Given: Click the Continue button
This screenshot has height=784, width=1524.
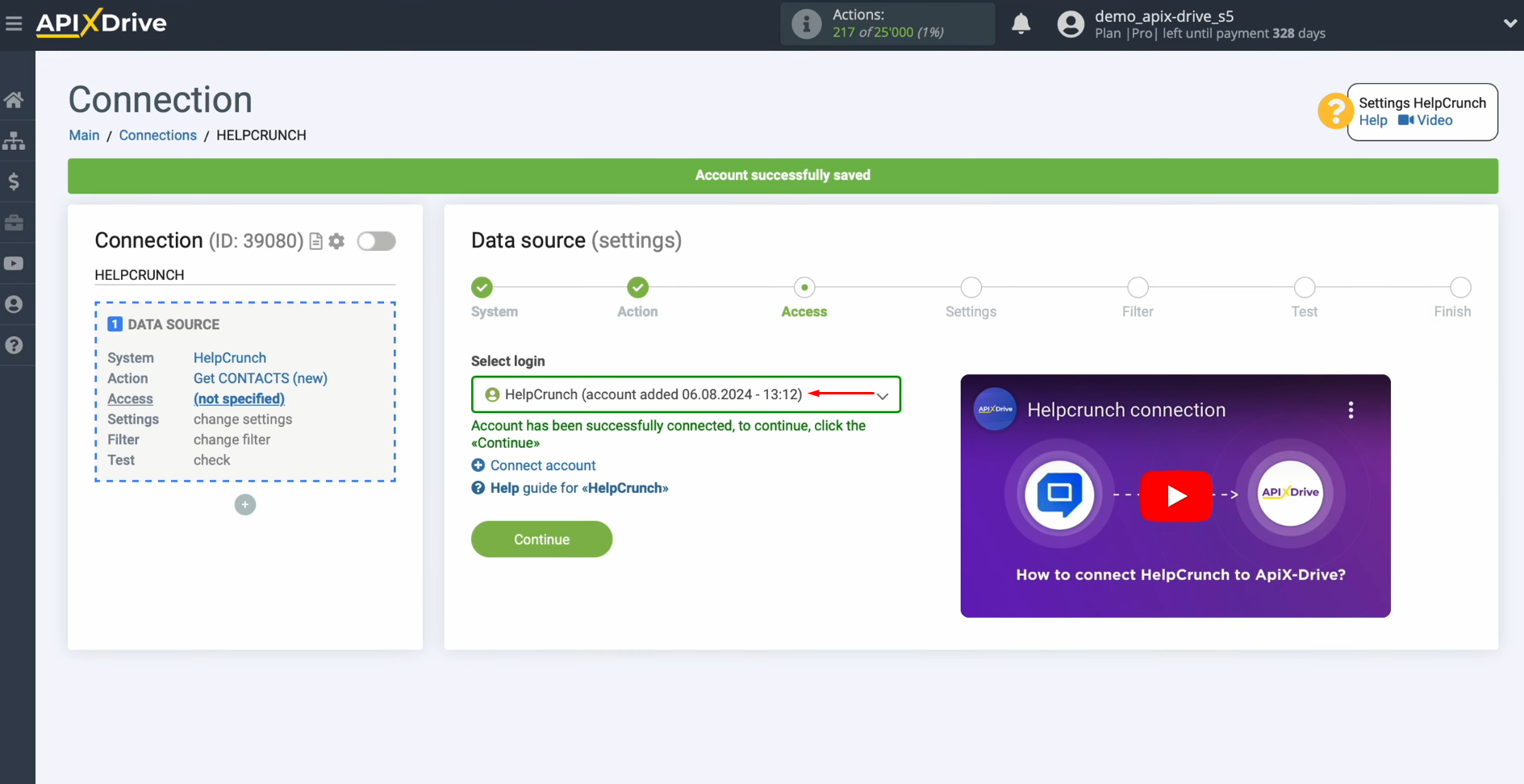Looking at the screenshot, I should pyautogui.click(x=541, y=539).
